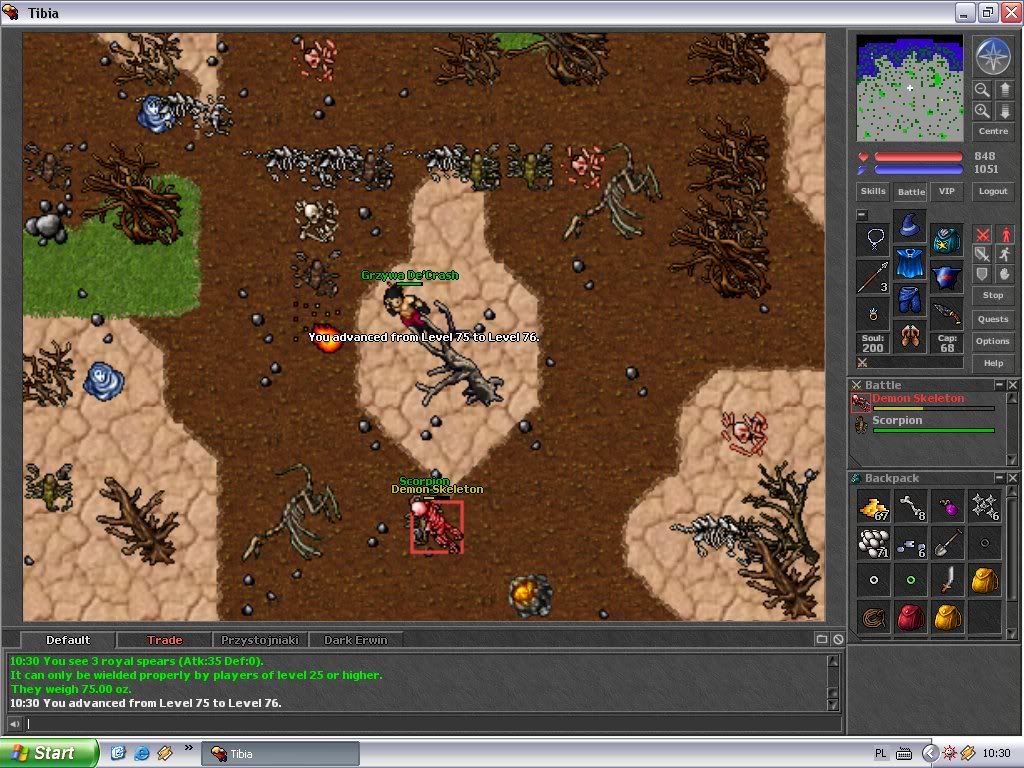Screen dimensions: 1024x768
Task: Open the Quests log
Action: click(993, 319)
